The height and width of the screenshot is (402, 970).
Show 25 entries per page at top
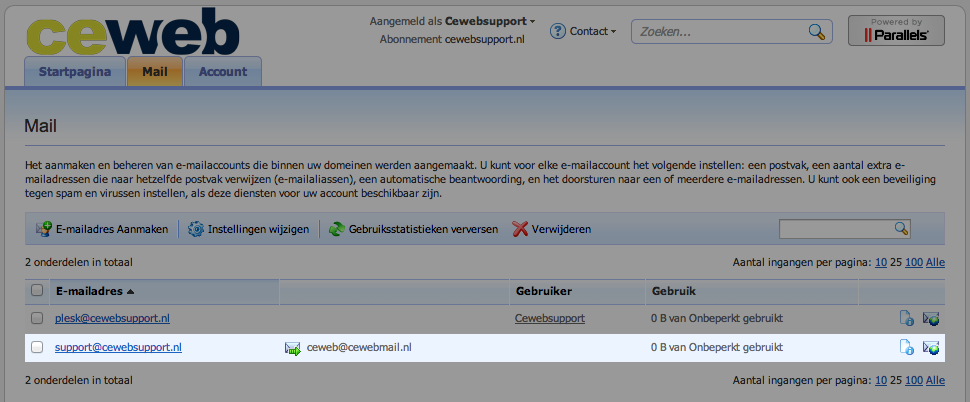point(895,262)
